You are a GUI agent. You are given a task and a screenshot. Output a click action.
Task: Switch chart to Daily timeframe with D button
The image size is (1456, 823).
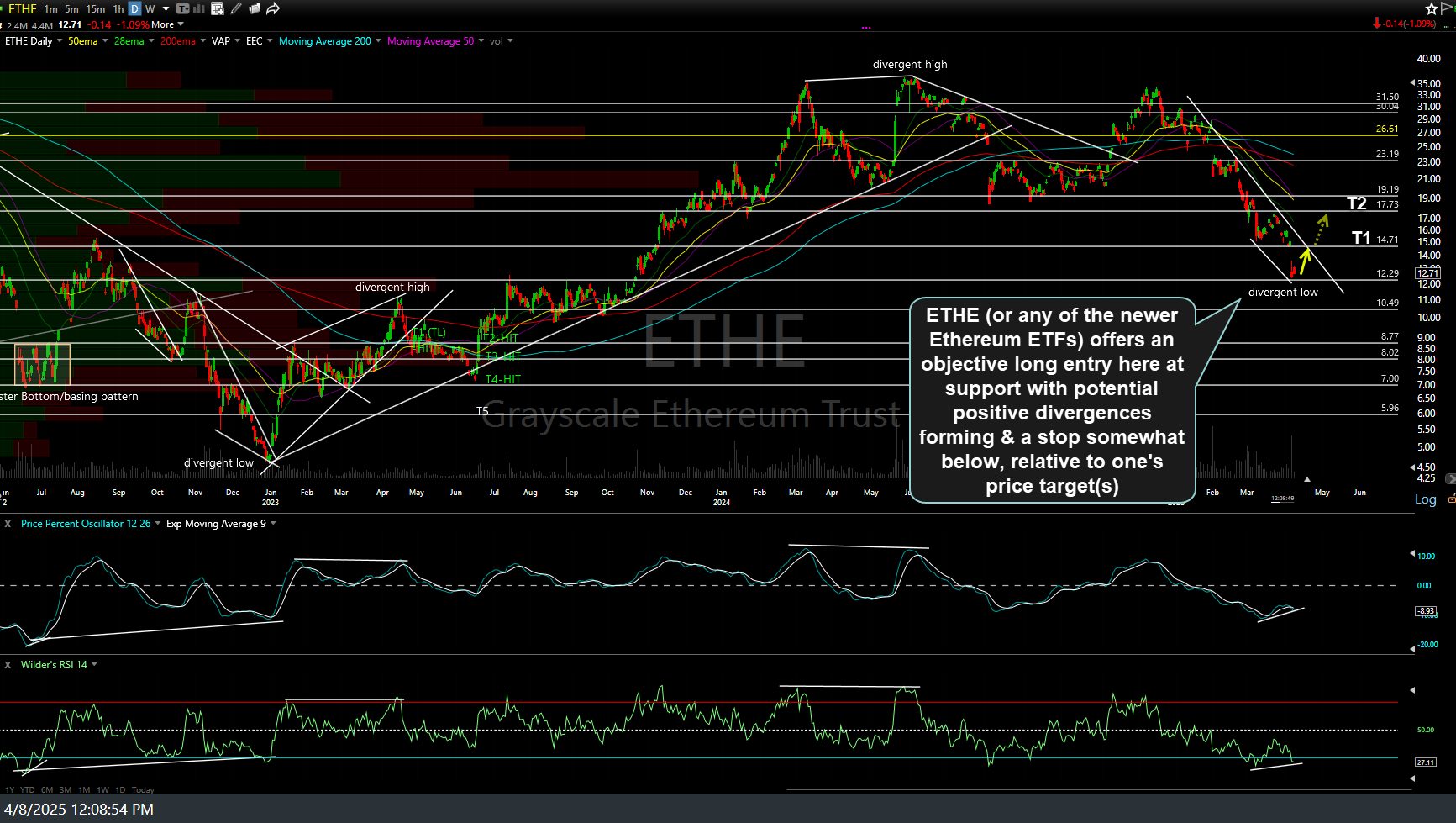(134, 8)
